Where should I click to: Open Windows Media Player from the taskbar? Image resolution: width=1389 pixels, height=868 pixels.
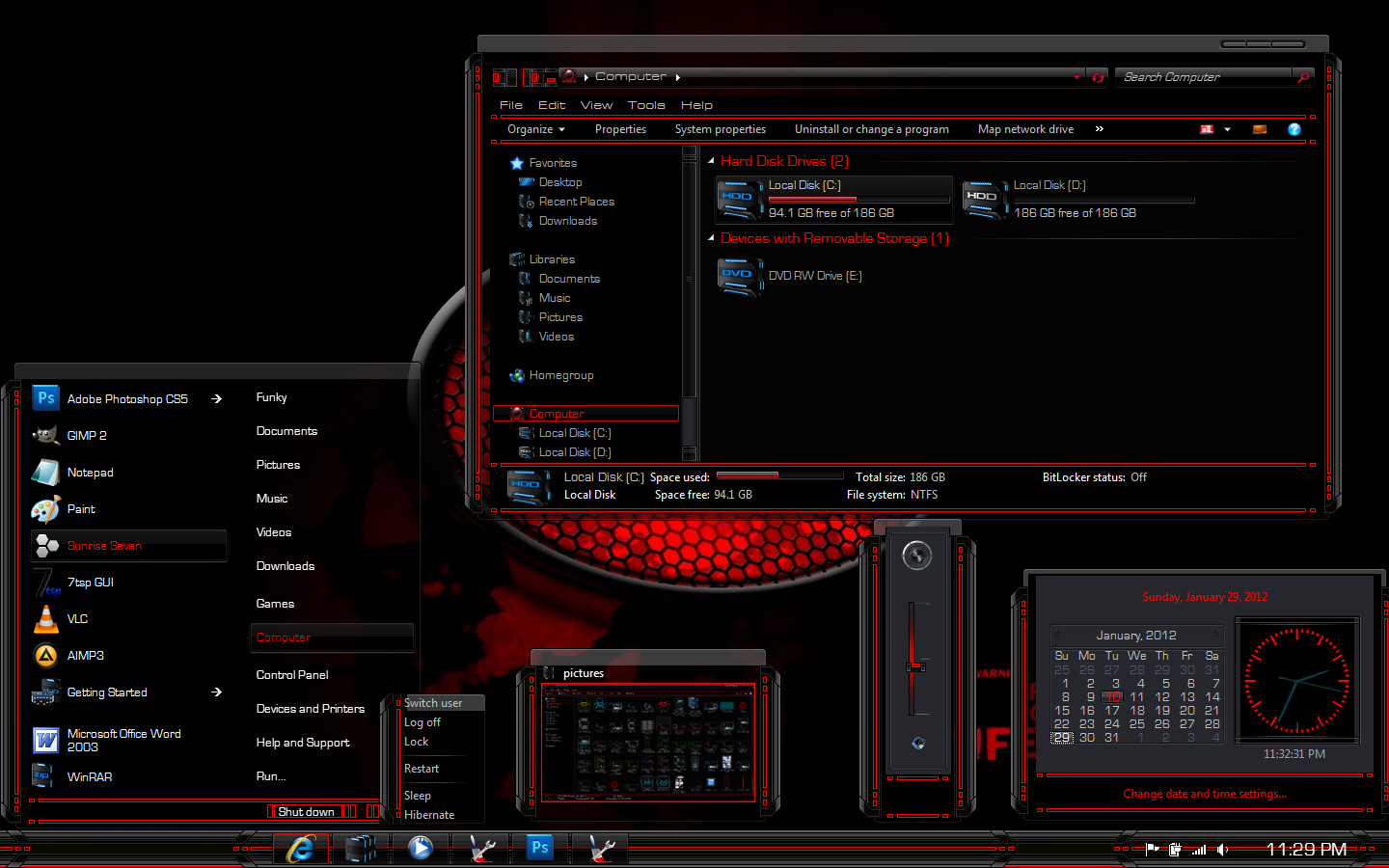click(421, 848)
